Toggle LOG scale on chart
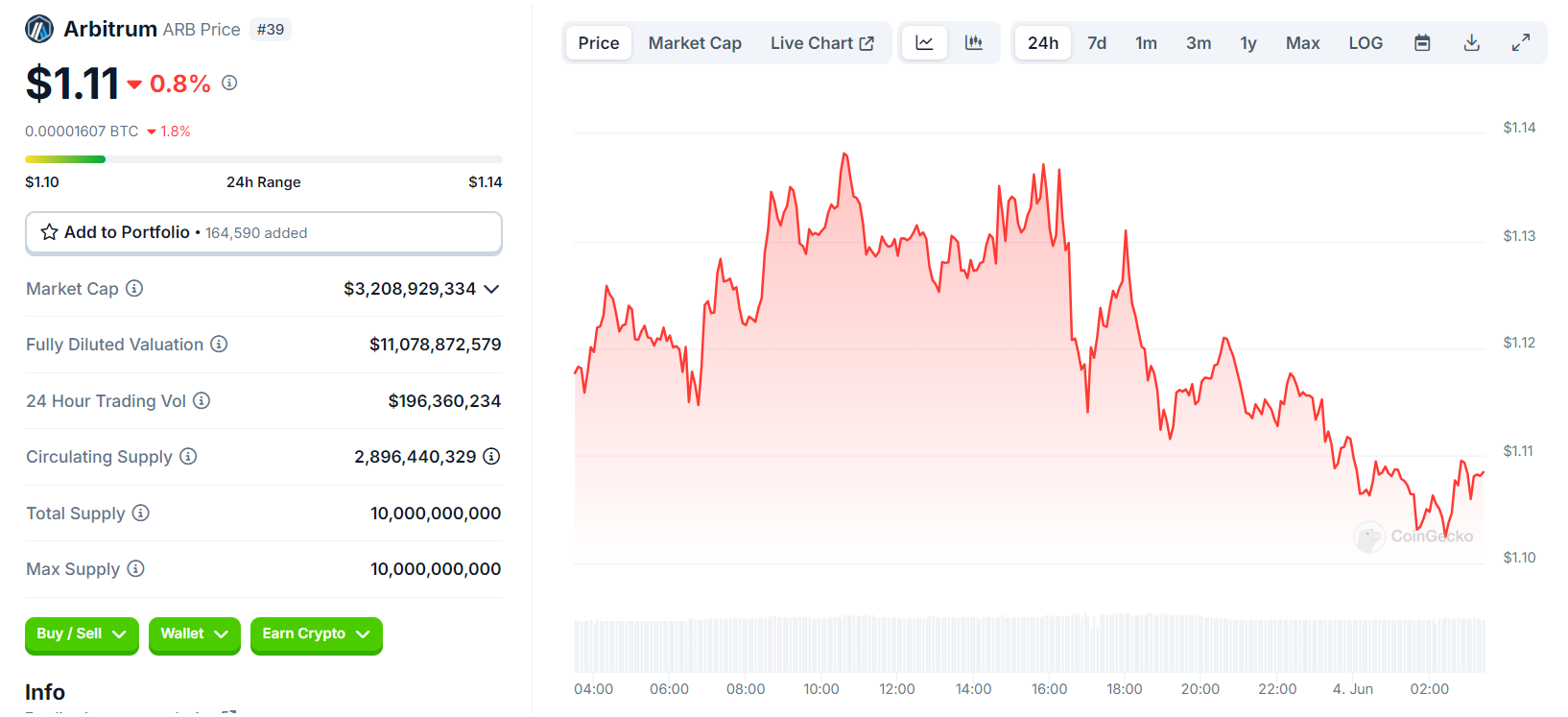The height and width of the screenshot is (717, 1568). tap(1366, 43)
